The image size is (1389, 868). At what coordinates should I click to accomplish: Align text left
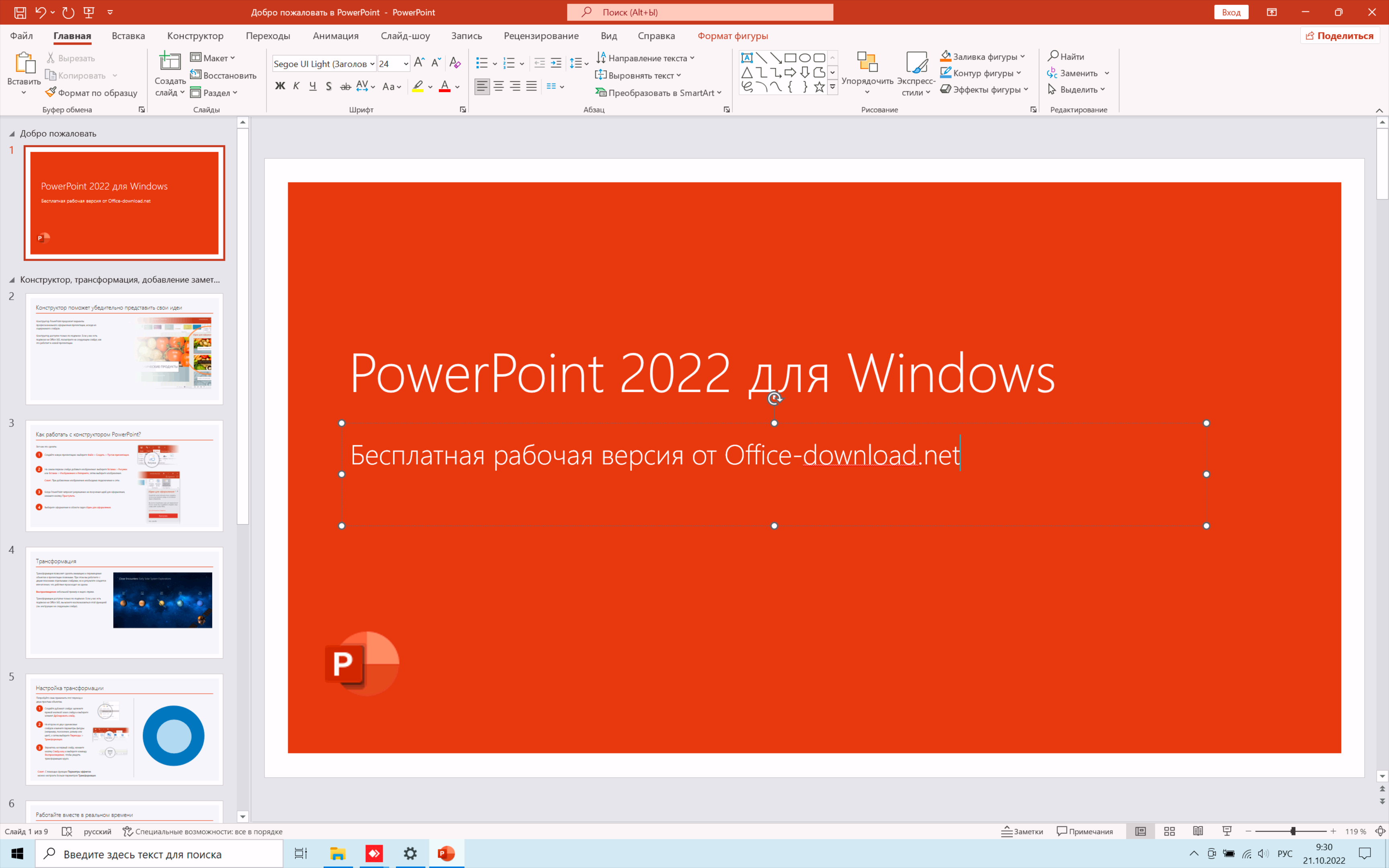coord(482,86)
